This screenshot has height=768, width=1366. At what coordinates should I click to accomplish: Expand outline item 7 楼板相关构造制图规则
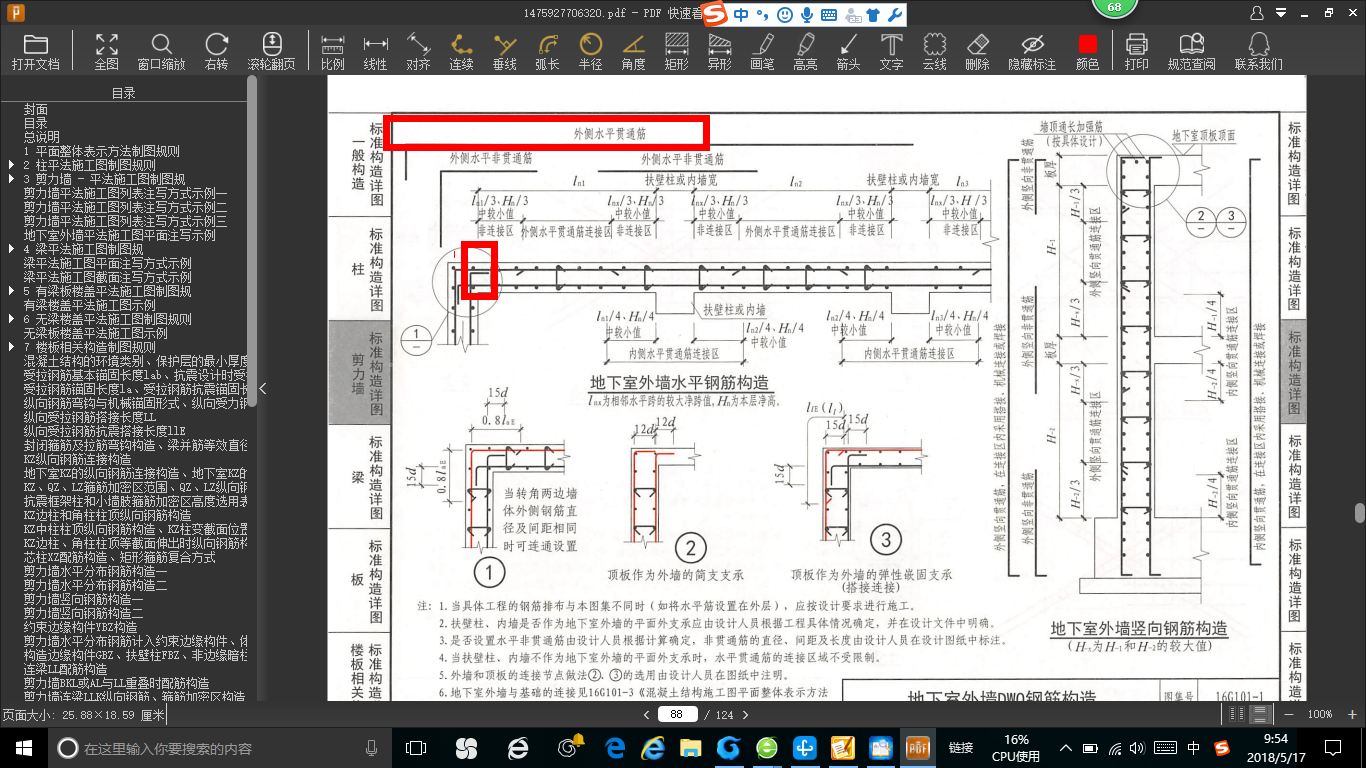(x=12, y=347)
